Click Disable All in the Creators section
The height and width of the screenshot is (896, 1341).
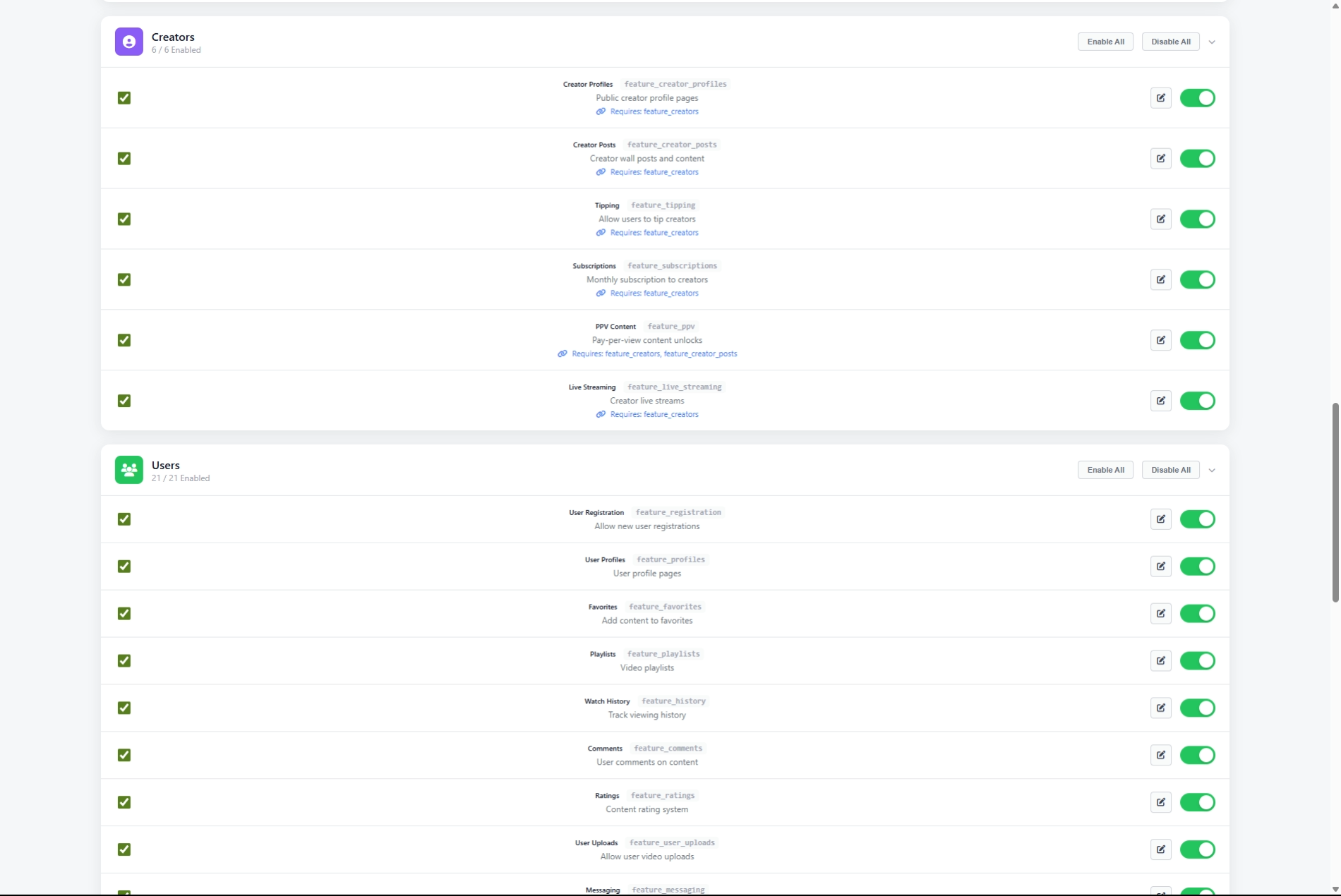[1170, 42]
